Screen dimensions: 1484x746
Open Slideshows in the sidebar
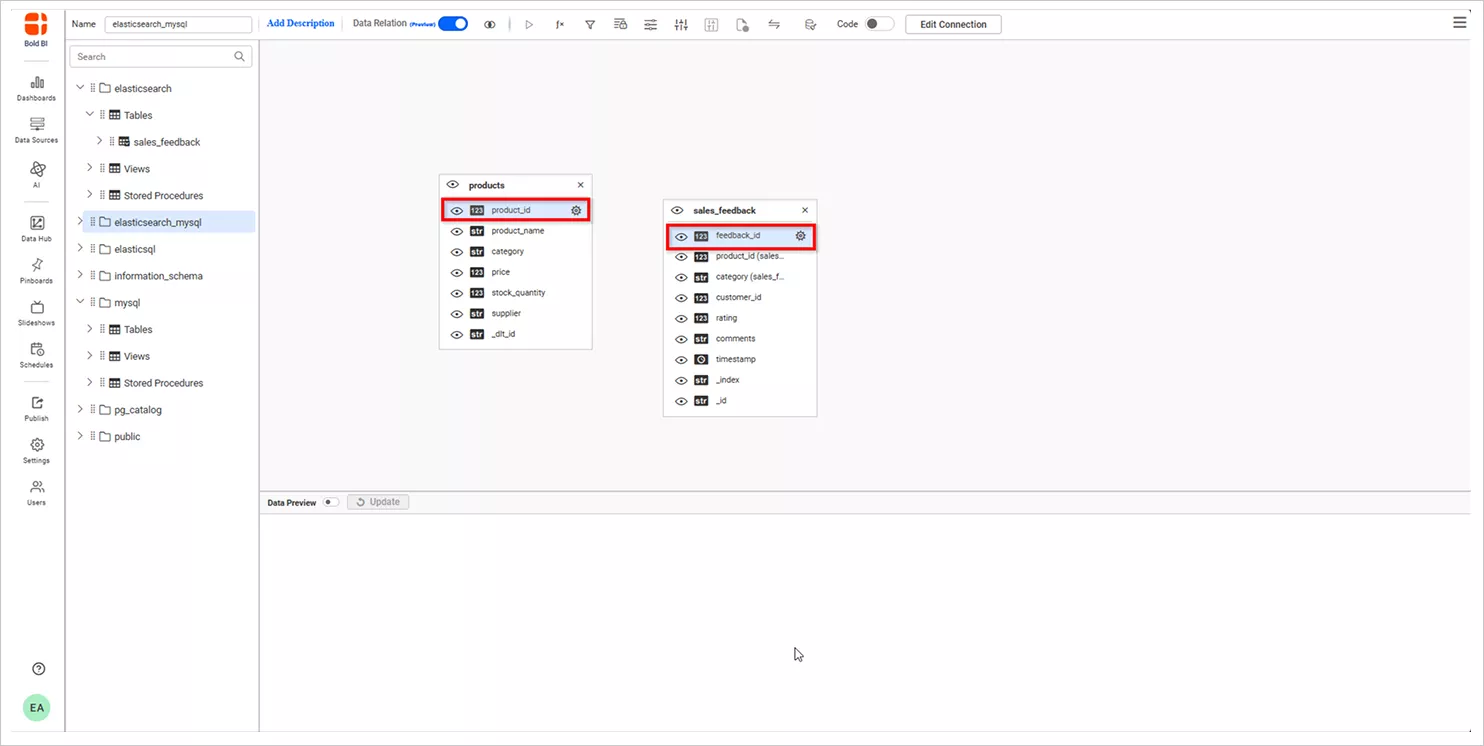37,312
